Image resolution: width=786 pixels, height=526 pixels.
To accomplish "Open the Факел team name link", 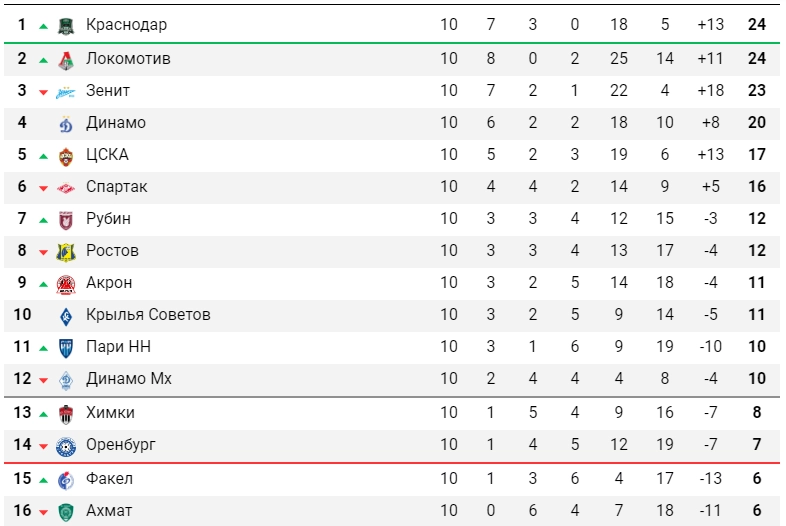I will 109,479.
